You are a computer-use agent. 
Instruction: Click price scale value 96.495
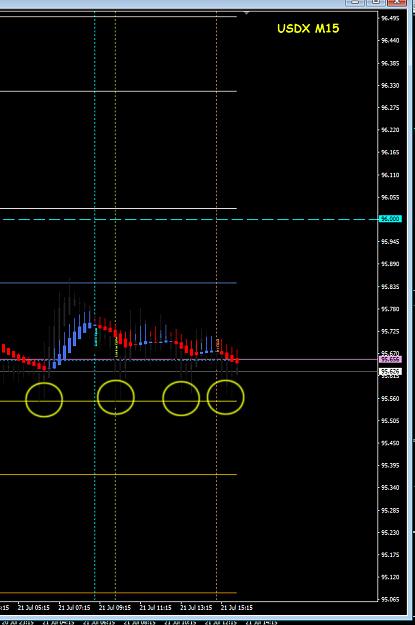pyautogui.click(x=390, y=18)
